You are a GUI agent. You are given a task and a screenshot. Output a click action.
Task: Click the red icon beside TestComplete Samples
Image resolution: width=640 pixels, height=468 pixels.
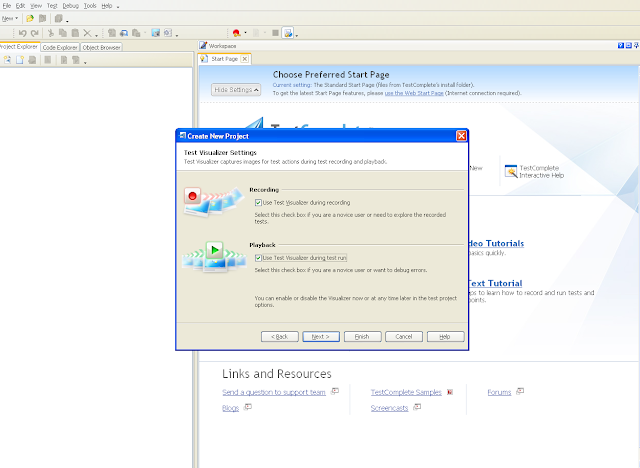[450, 392]
